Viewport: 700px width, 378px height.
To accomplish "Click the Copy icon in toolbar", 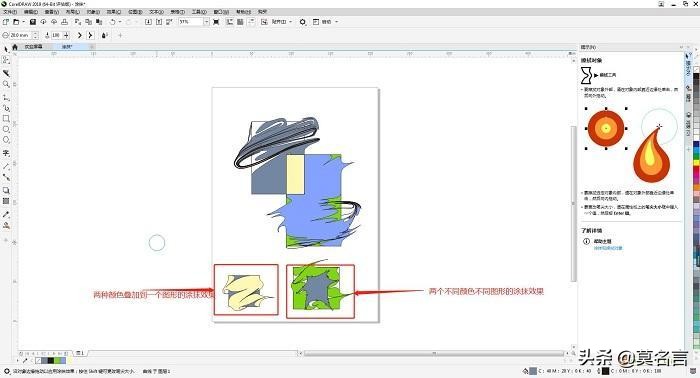I will (88, 21).
